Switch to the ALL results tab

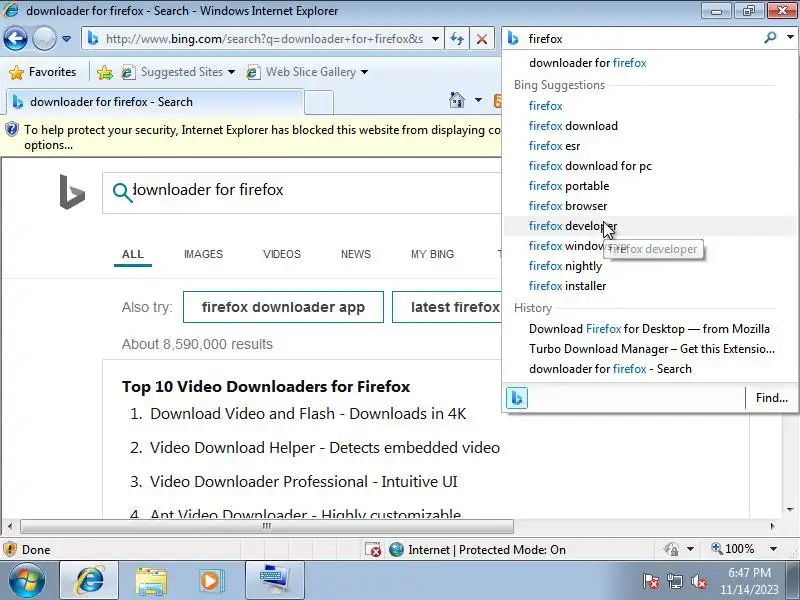tap(133, 254)
